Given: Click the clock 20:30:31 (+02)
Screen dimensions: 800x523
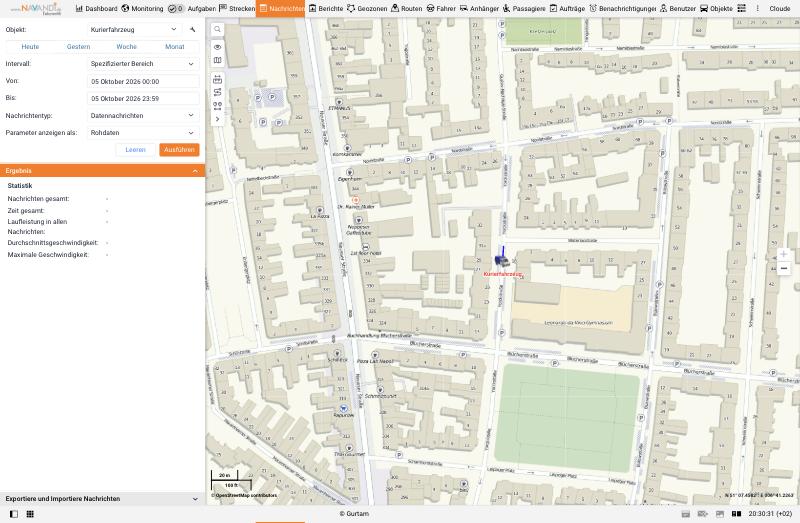Looking at the screenshot, I should (770, 514).
